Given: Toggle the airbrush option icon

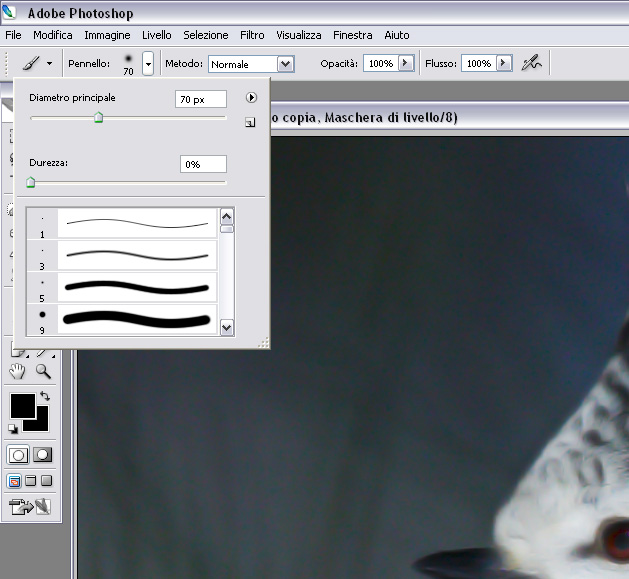Looking at the screenshot, I should coord(531,63).
